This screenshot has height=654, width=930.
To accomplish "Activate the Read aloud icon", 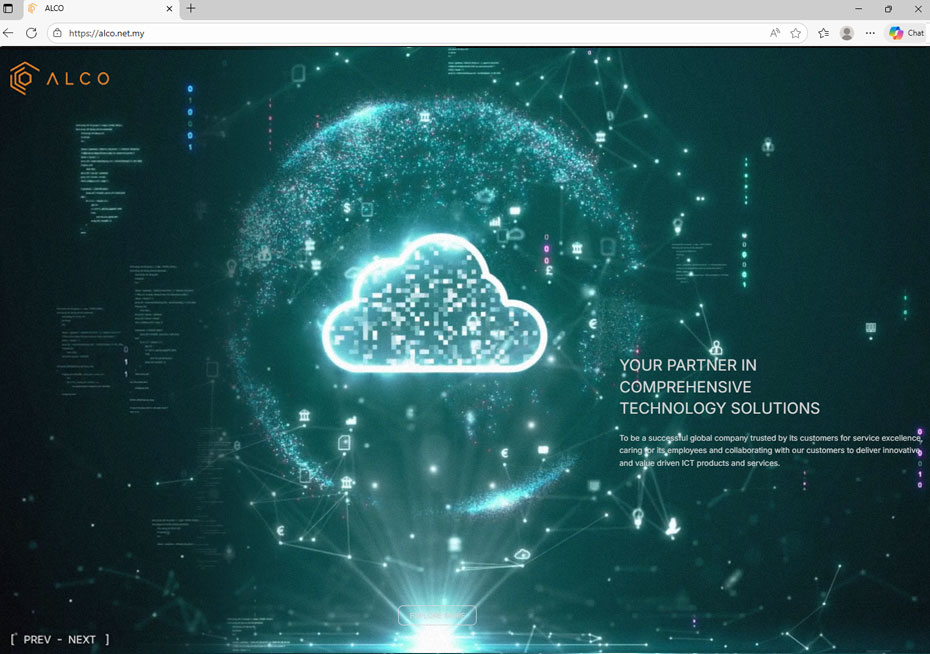I will [775, 33].
